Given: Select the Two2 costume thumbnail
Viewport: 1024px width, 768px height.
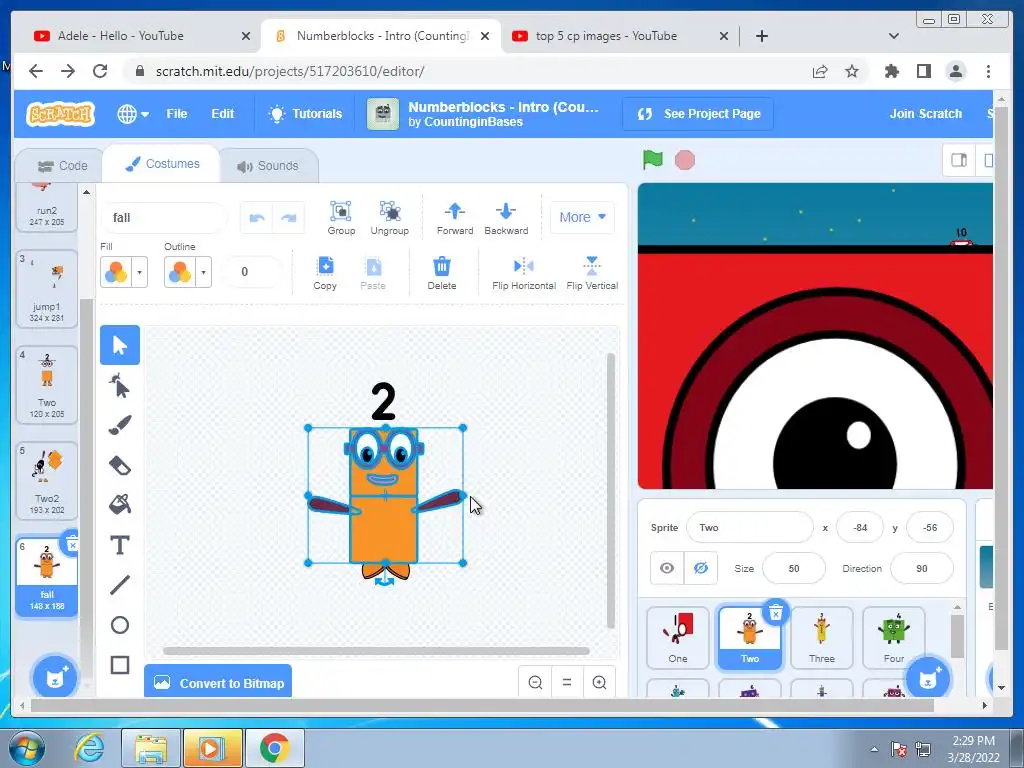Looking at the screenshot, I should (46, 481).
